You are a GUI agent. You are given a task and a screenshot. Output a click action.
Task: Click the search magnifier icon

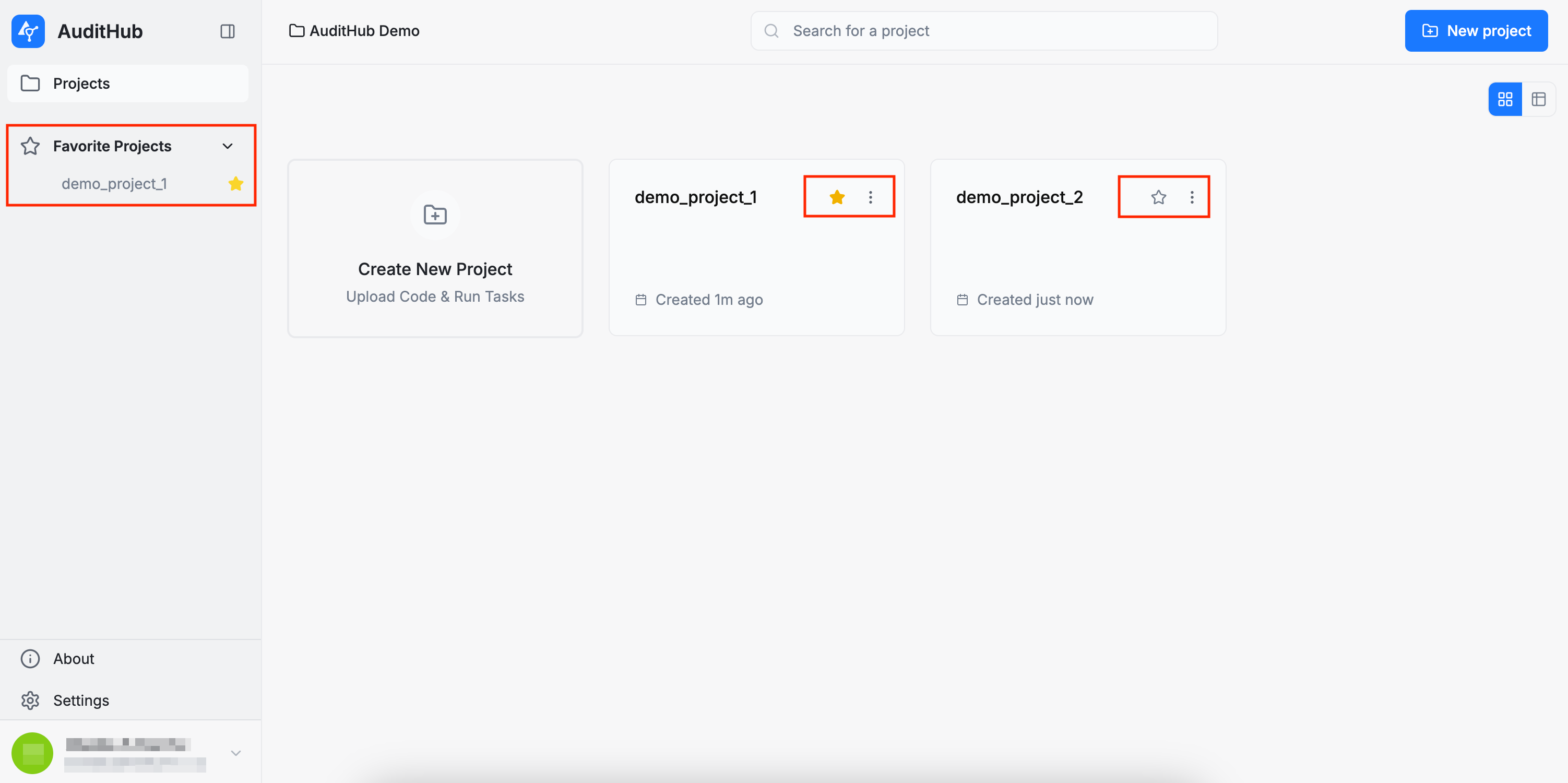coord(771,31)
